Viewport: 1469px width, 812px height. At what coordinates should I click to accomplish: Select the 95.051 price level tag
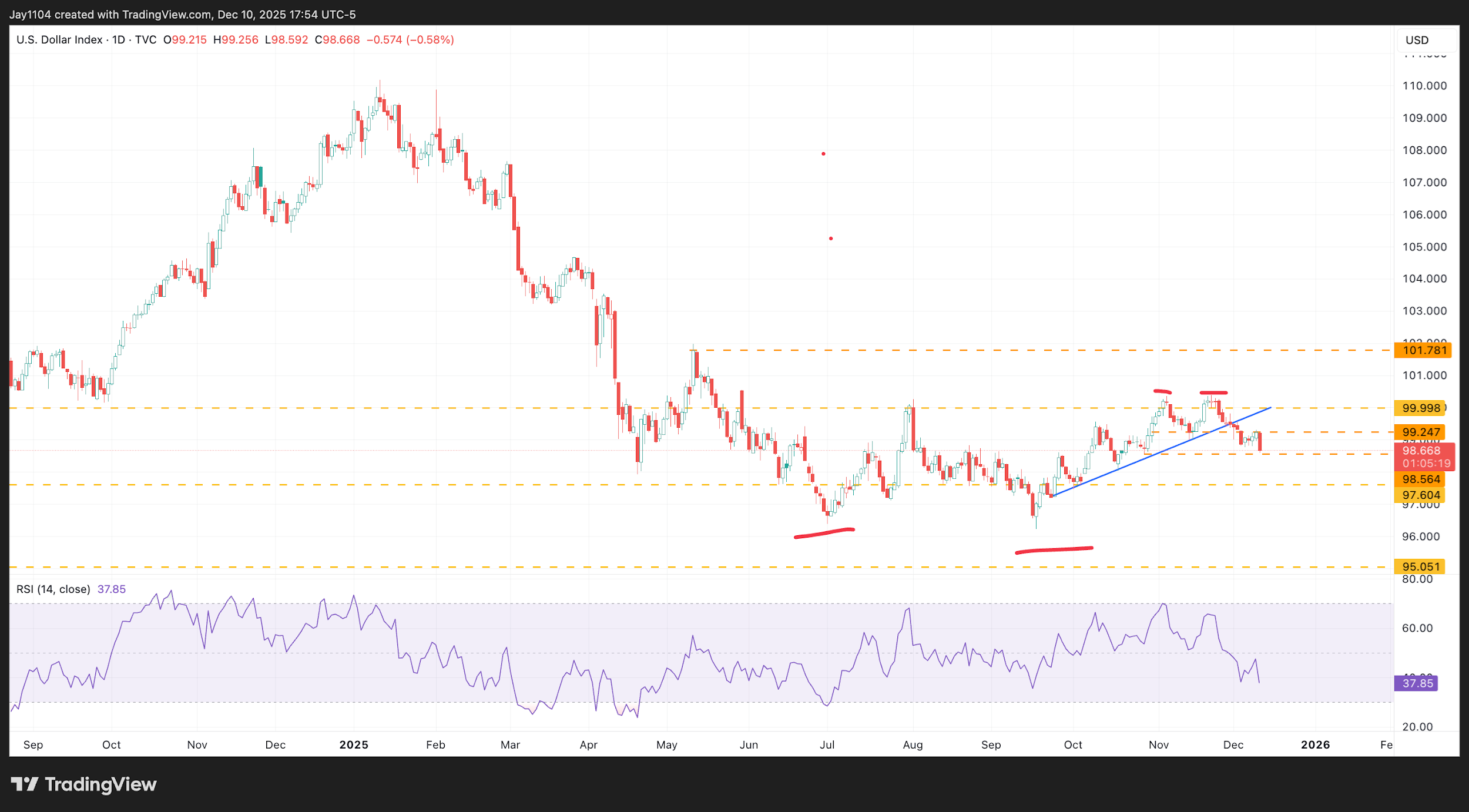1421,567
